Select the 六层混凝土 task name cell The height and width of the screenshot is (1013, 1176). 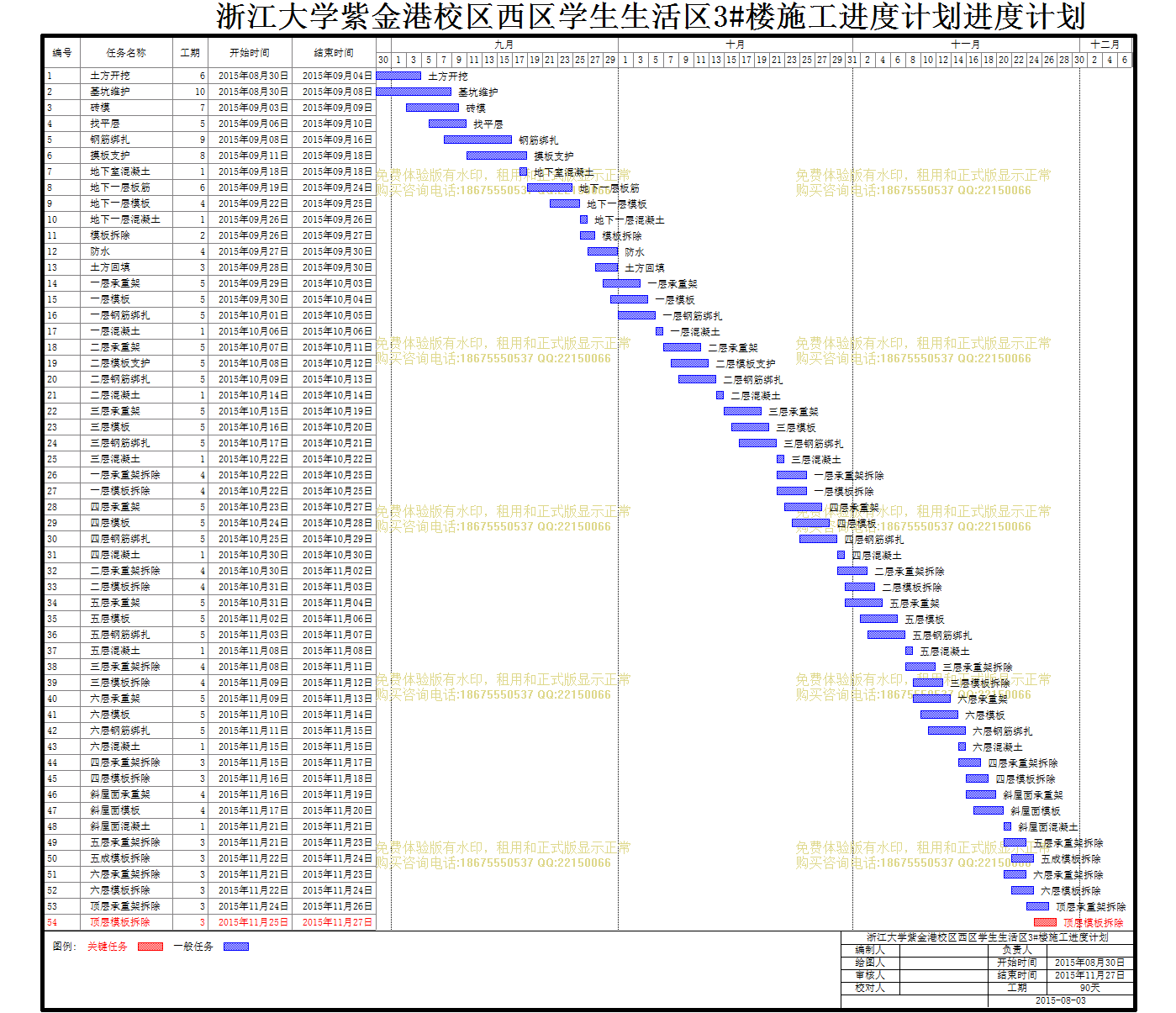click(126, 747)
